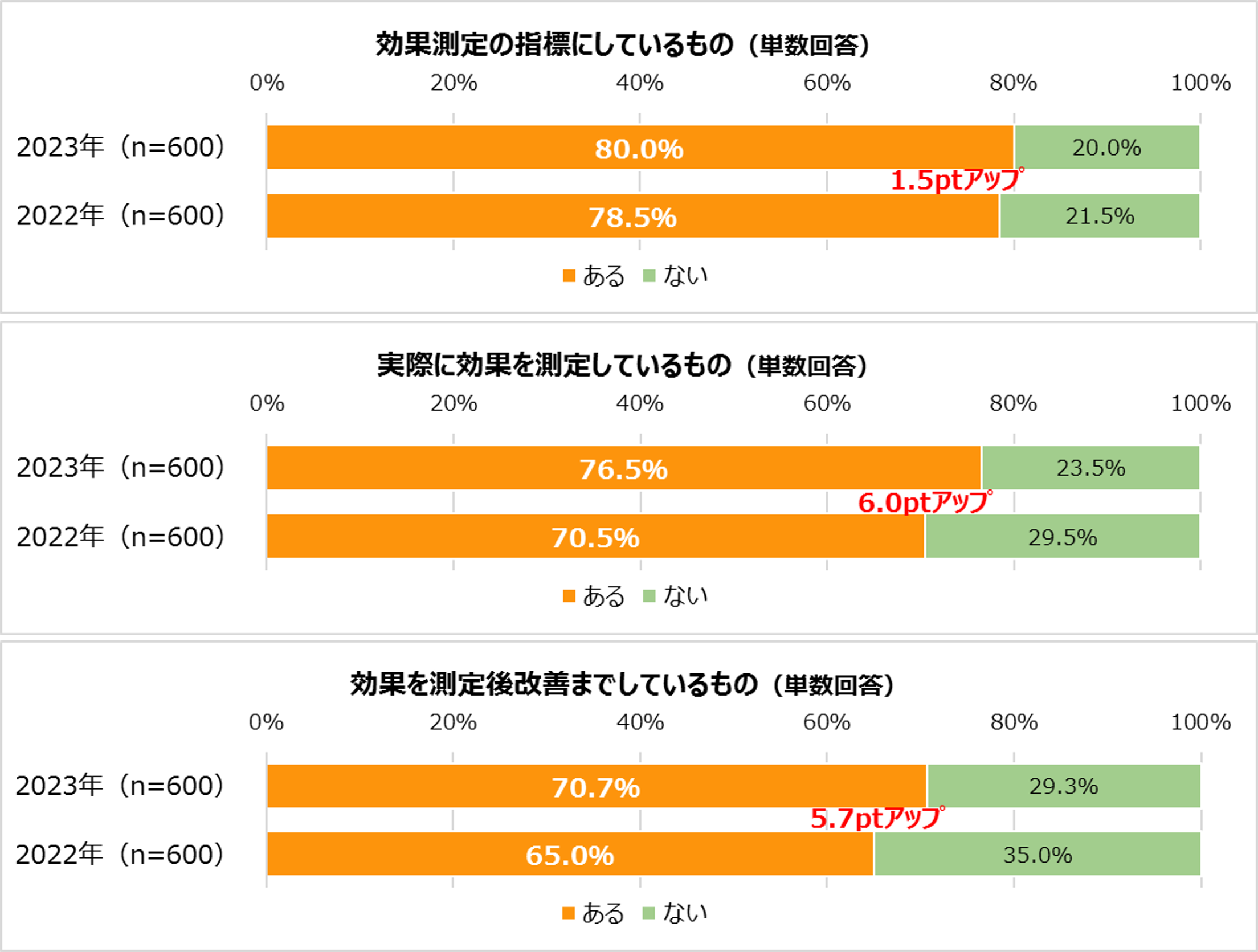Select the 35.0% green bar segment
1258x952 pixels.
click(1038, 854)
